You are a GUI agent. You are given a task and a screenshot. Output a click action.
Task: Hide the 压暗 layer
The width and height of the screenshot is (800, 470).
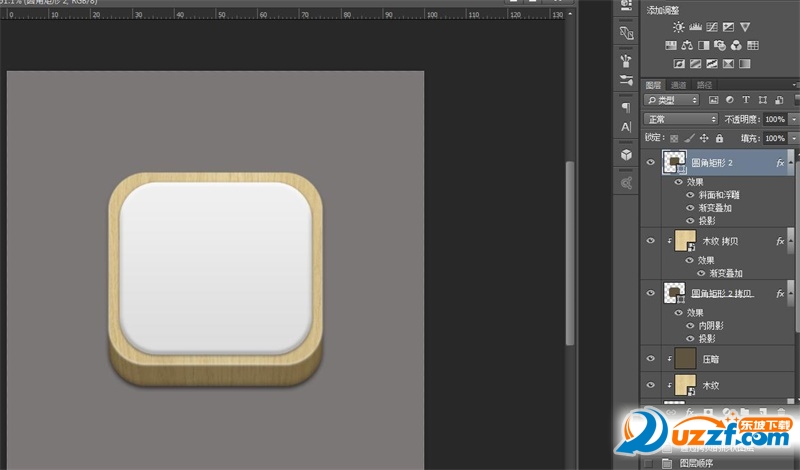tap(652, 358)
